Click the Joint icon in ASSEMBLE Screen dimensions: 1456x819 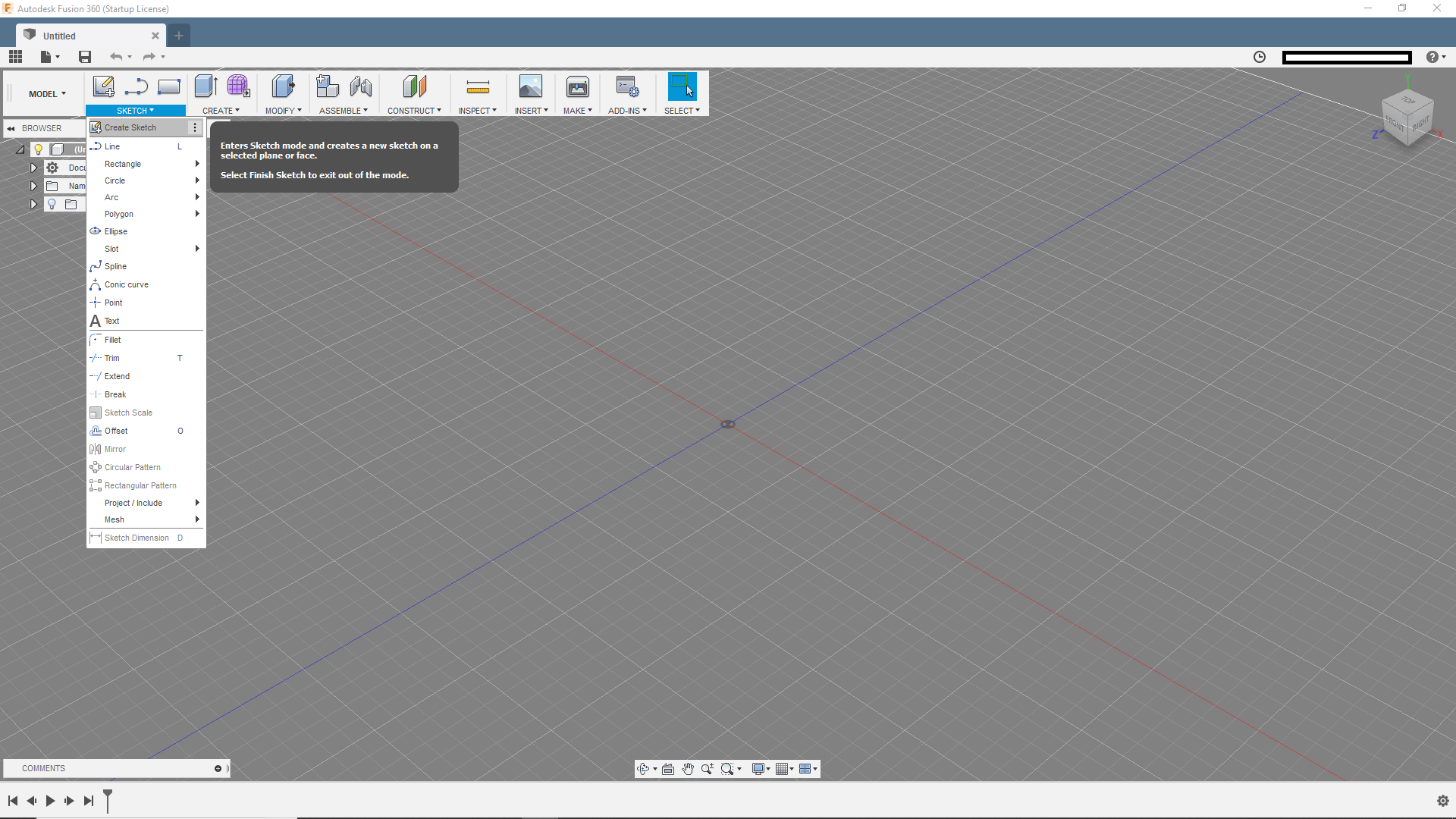coord(361,86)
